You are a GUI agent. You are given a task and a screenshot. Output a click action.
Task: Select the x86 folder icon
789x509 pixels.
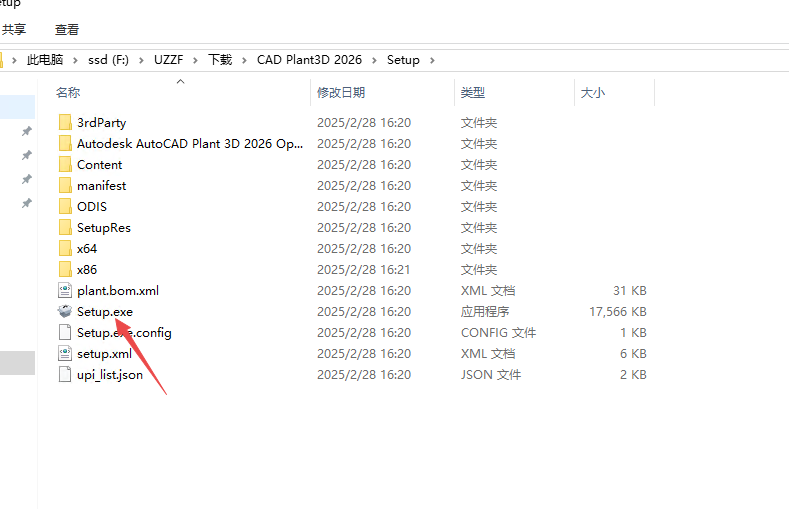(65, 270)
